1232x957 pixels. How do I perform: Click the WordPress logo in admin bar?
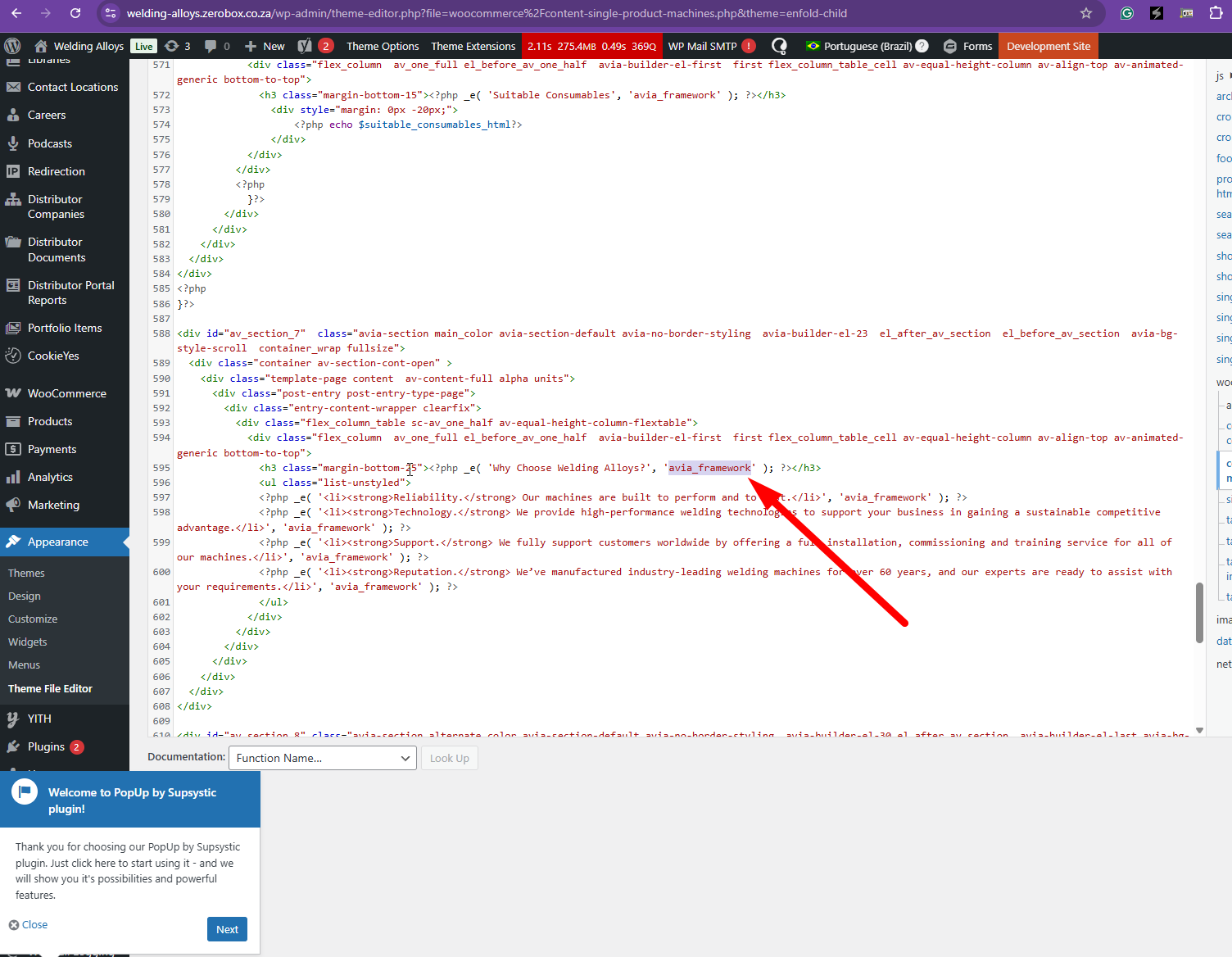point(12,46)
